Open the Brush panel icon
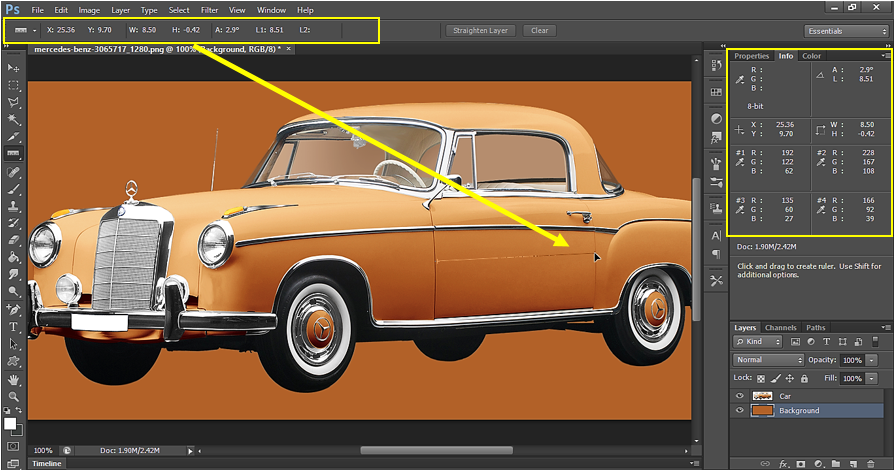Screen dimensions: 895x472 pos(716,183)
